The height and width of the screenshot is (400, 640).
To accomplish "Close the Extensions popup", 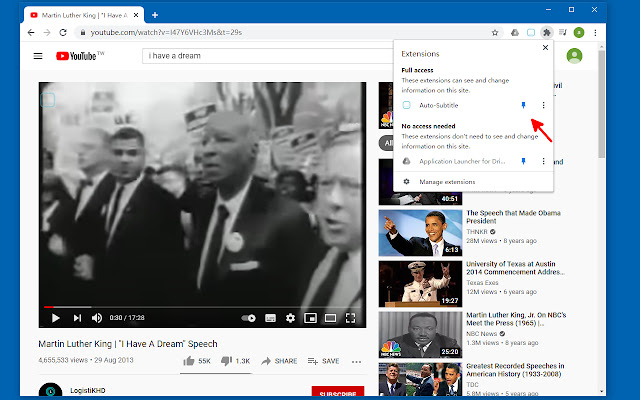I will (x=545, y=48).
